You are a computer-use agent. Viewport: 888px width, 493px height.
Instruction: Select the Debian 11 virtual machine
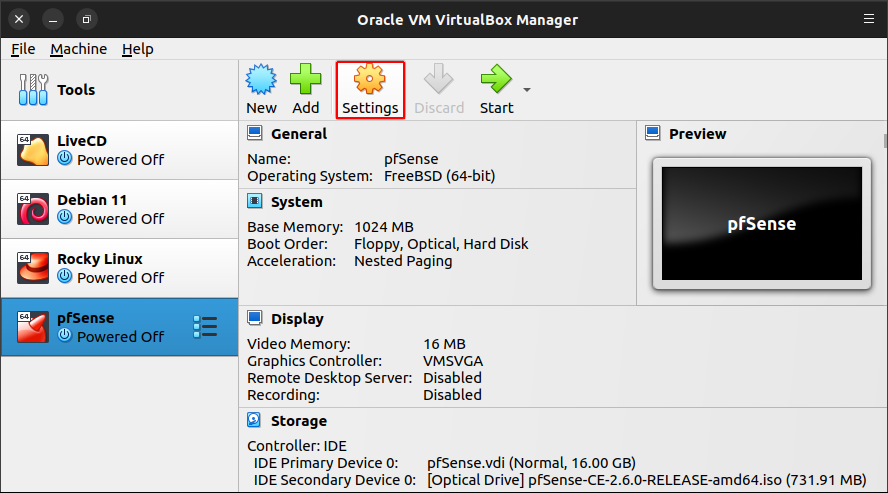coord(119,209)
